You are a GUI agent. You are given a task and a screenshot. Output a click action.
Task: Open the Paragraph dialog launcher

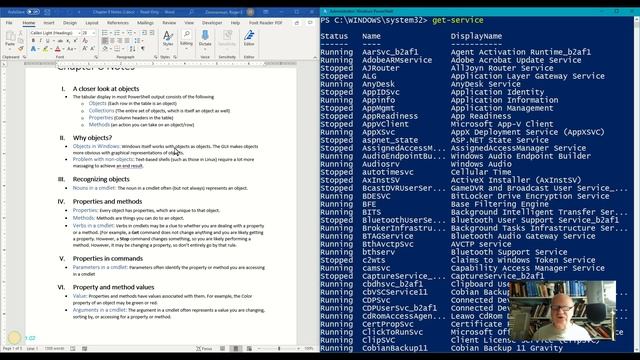(156, 57)
